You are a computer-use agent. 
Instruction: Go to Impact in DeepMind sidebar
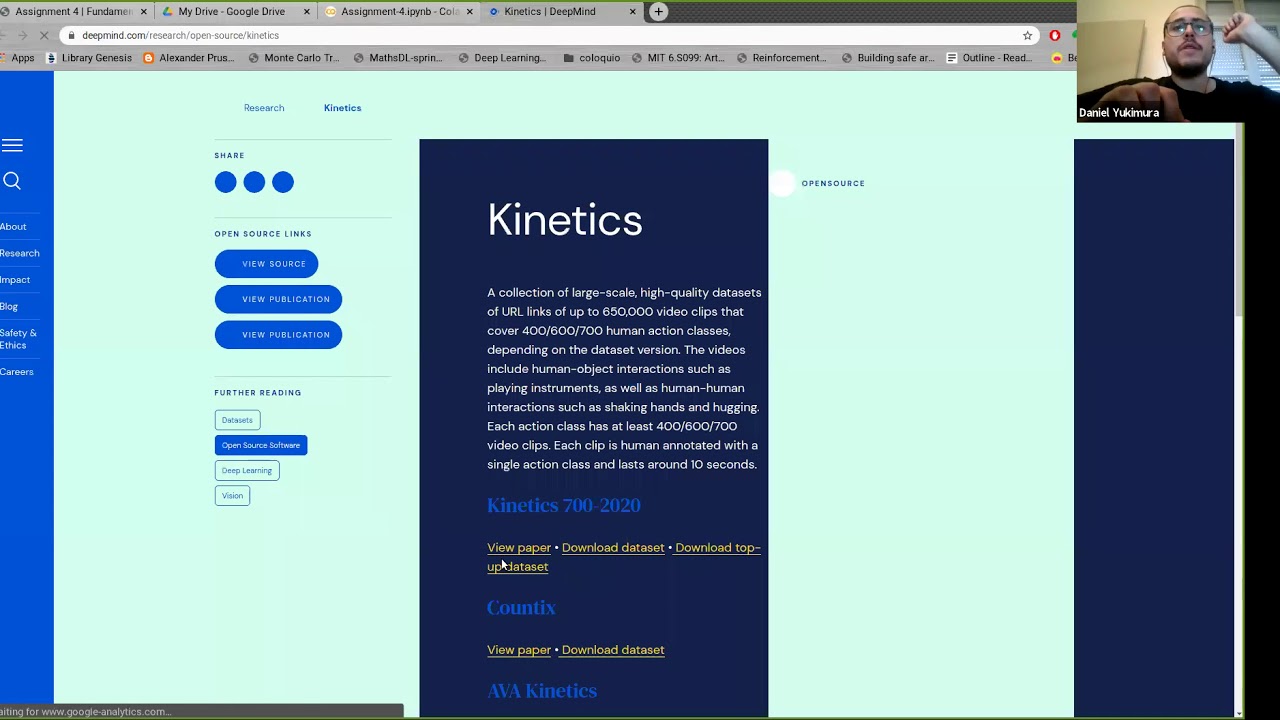15,280
